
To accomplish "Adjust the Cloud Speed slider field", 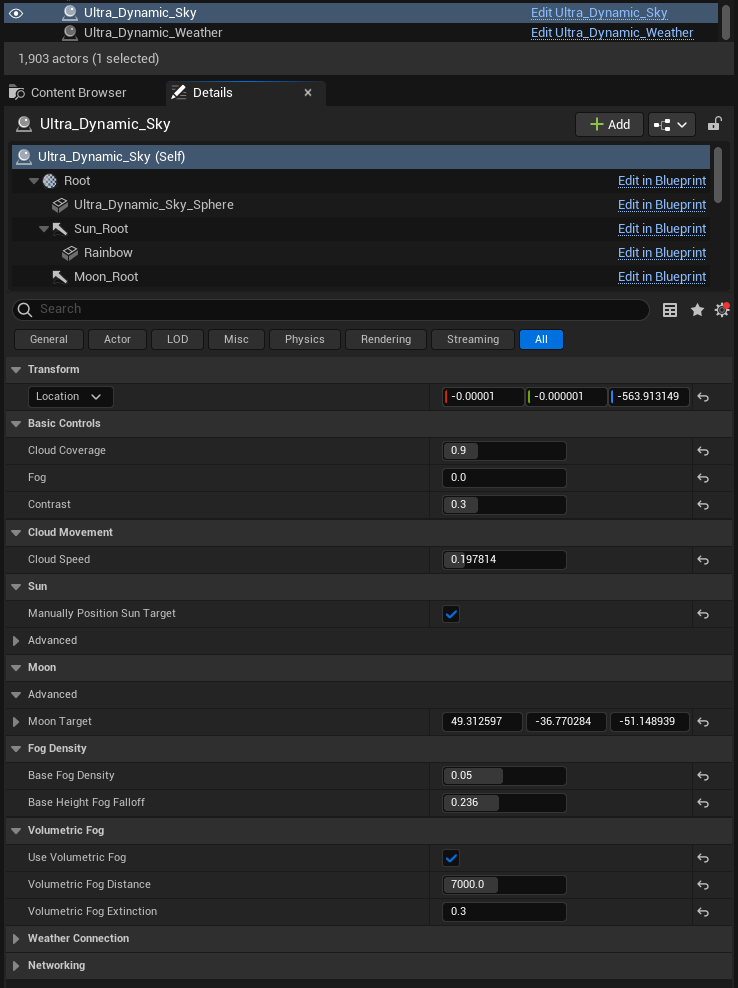I will (504, 560).
